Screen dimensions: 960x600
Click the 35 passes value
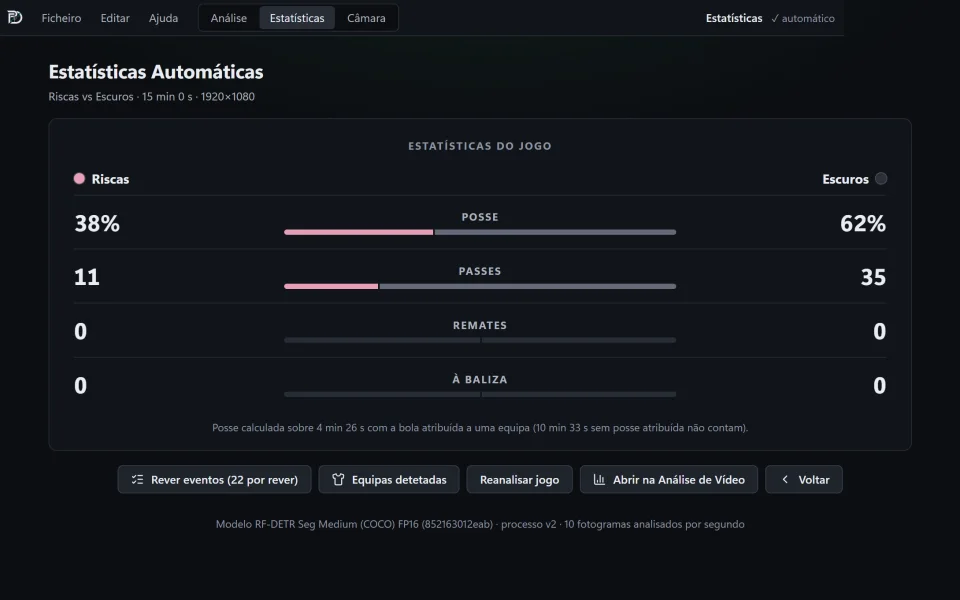(873, 277)
